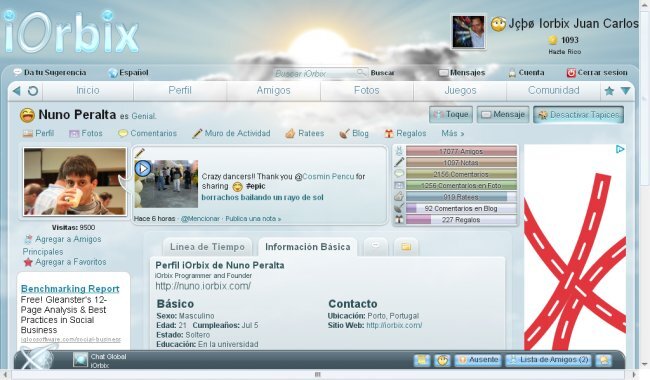Switch to Linea de Tiempo tab
Viewport: 650px width, 380px height.
coord(207,247)
